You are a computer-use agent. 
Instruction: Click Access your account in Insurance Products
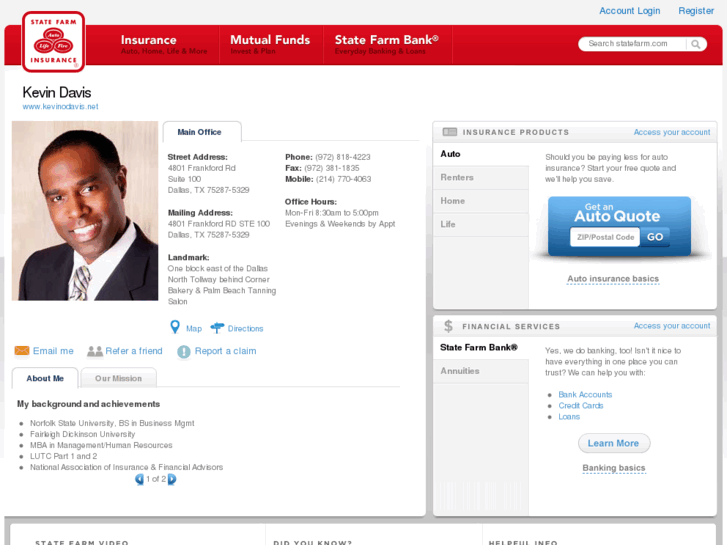(x=672, y=132)
